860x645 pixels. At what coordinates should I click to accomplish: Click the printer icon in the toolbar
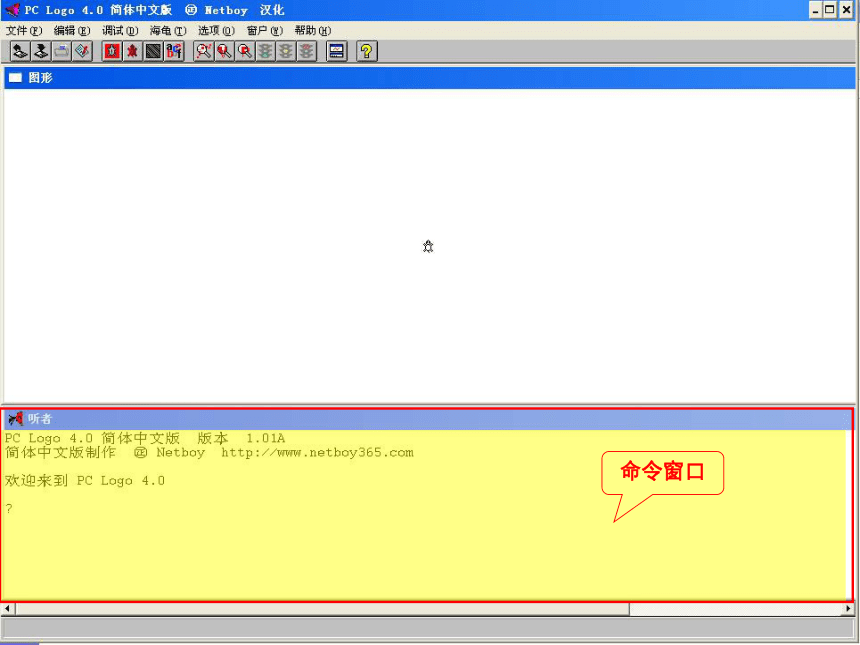coord(61,52)
